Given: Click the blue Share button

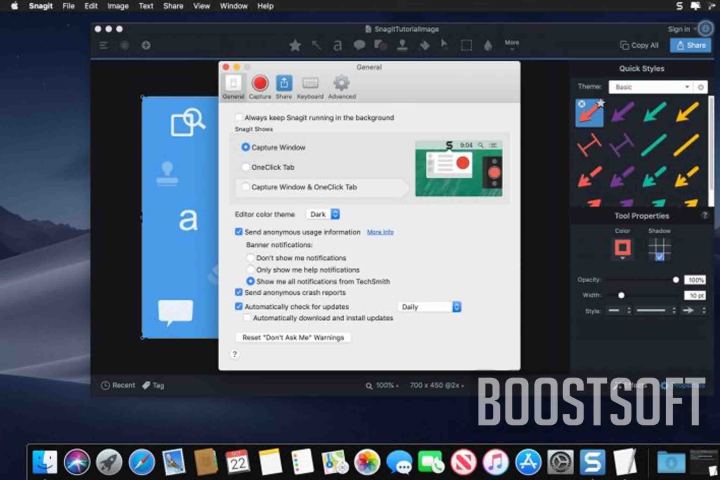Looking at the screenshot, I should [x=691, y=45].
